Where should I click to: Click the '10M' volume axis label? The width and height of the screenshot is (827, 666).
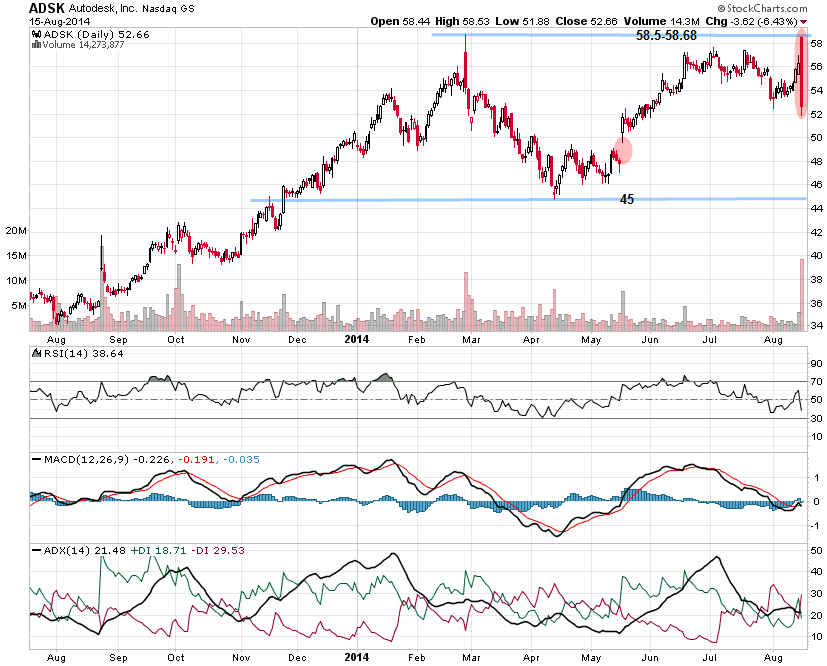pos(16,281)
